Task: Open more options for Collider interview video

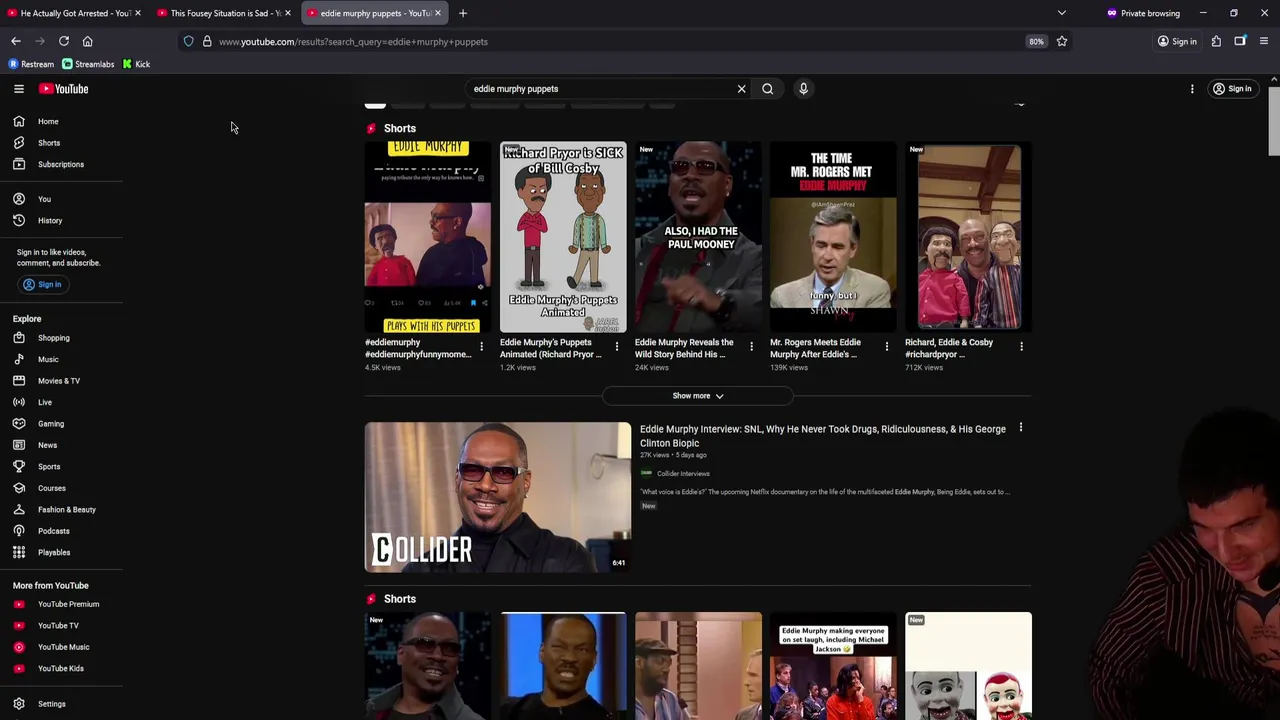Action: click(1020, 428)
